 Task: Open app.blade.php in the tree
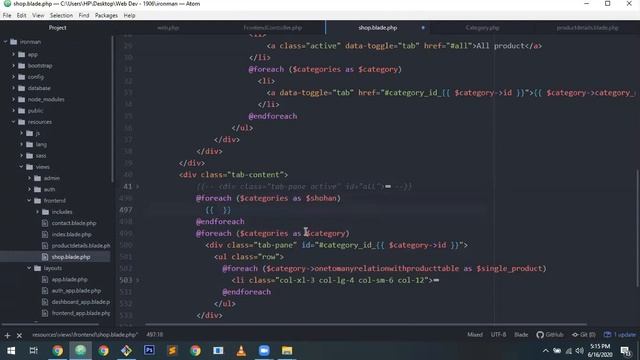coord(69,280)
